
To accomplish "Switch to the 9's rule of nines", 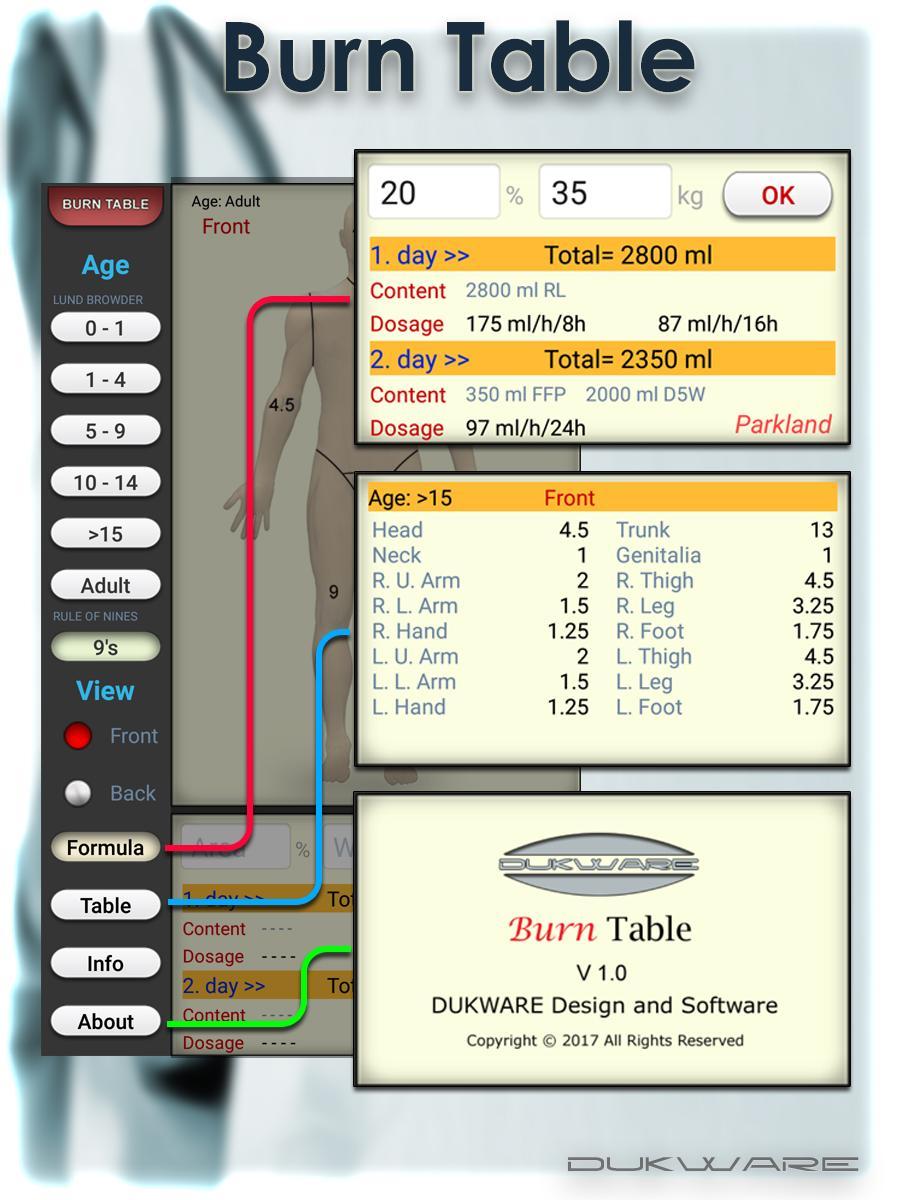I will point(105,648).
